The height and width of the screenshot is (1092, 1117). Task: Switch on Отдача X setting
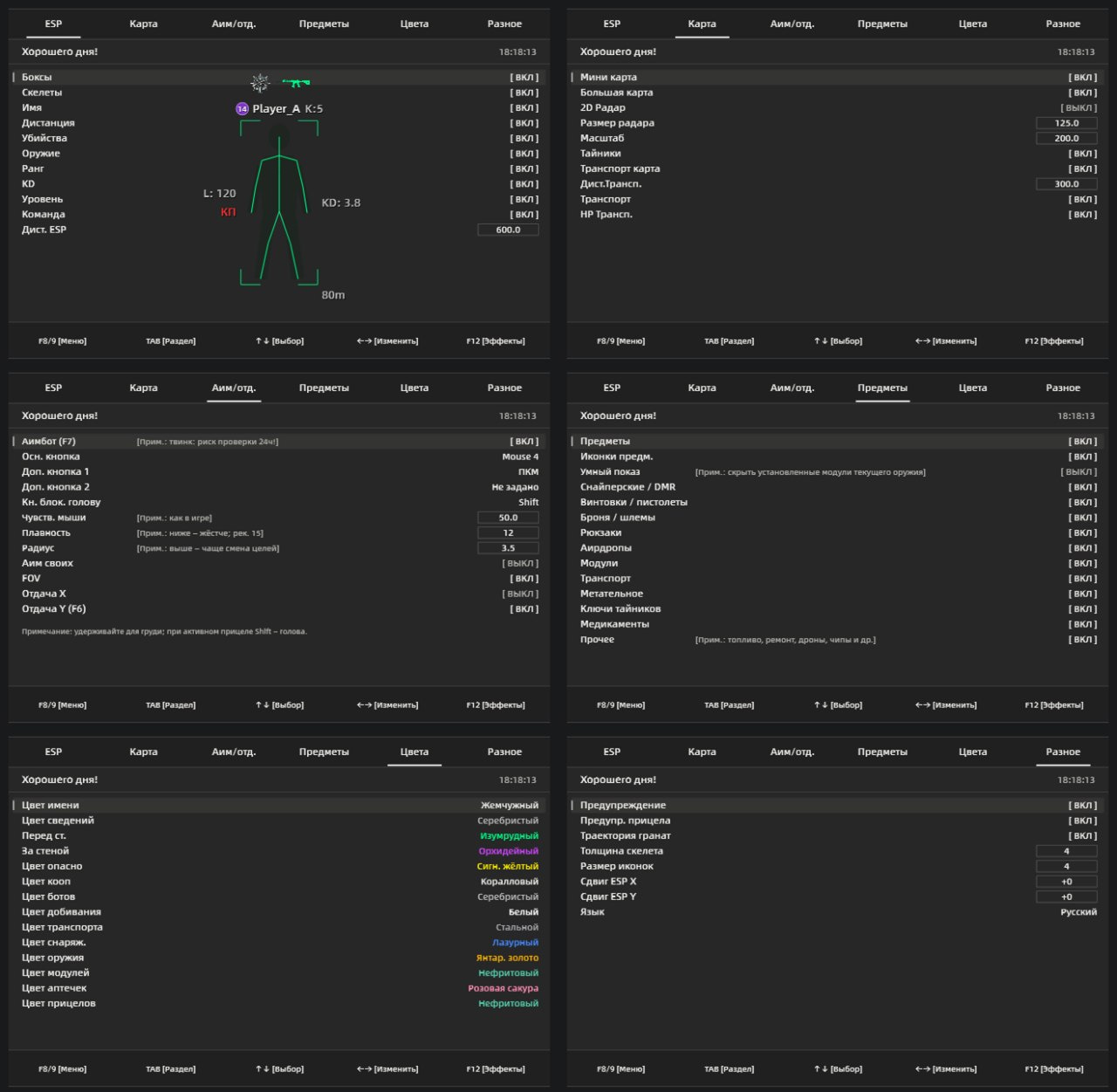tap(521, 594)
